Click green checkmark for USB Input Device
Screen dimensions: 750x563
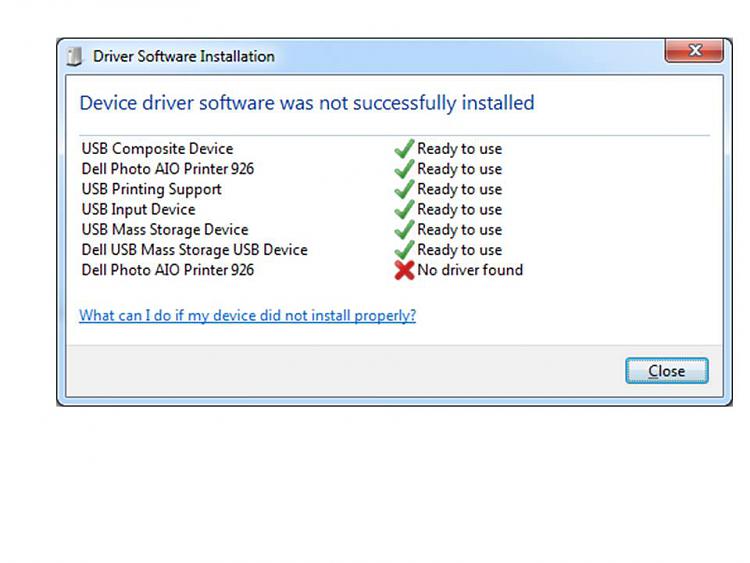[x=404, y=209]
